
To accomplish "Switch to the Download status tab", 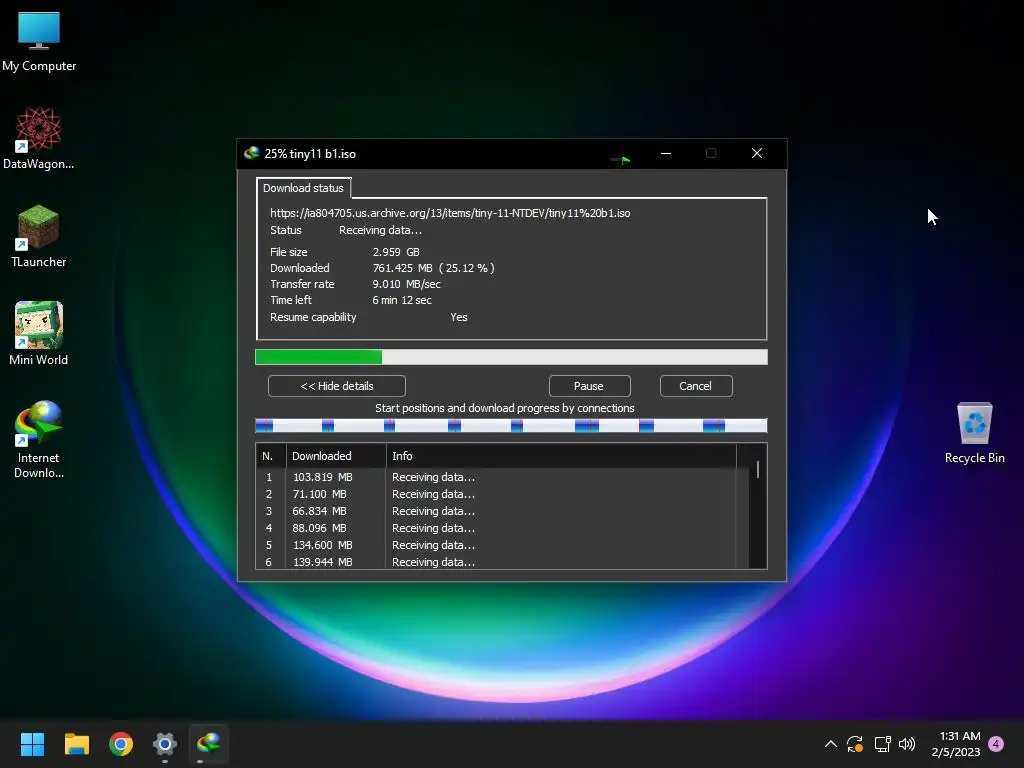I will coord(303,188).
